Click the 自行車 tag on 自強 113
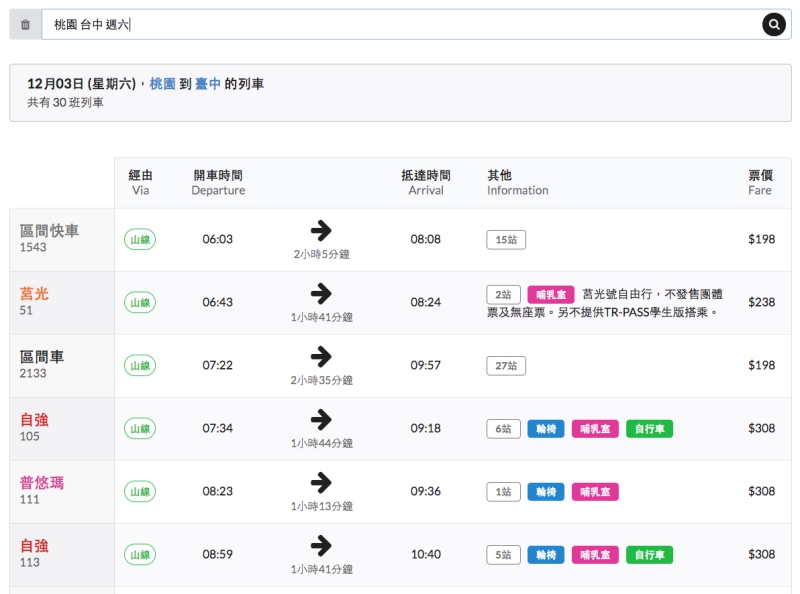The image size is (800, 594). [650, 555]
